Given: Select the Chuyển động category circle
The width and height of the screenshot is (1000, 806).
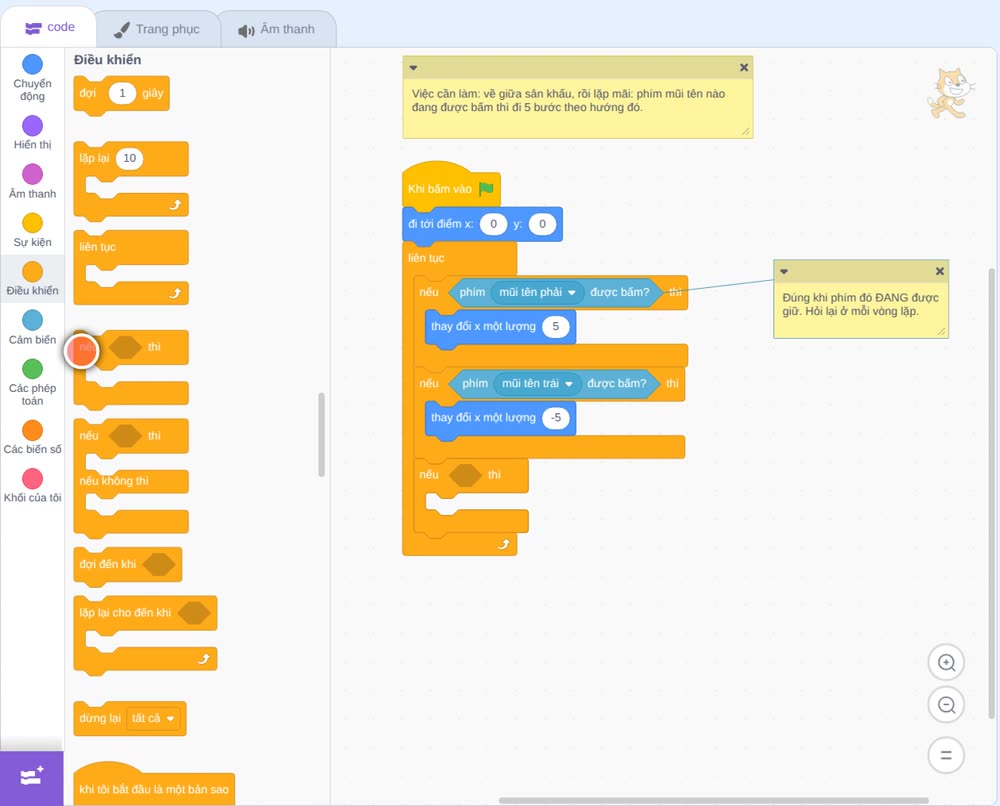Looking at the screenshot, I should tap(33, 64).
